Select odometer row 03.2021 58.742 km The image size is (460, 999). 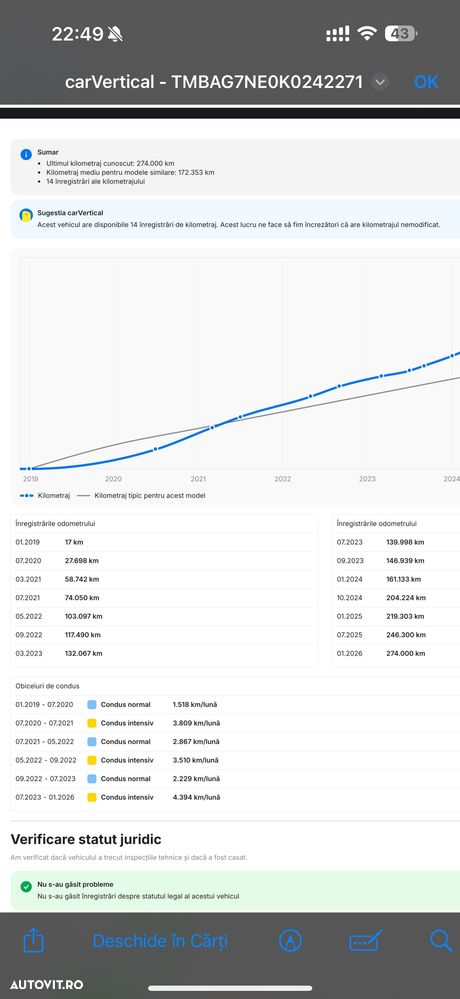pos(164,579)
